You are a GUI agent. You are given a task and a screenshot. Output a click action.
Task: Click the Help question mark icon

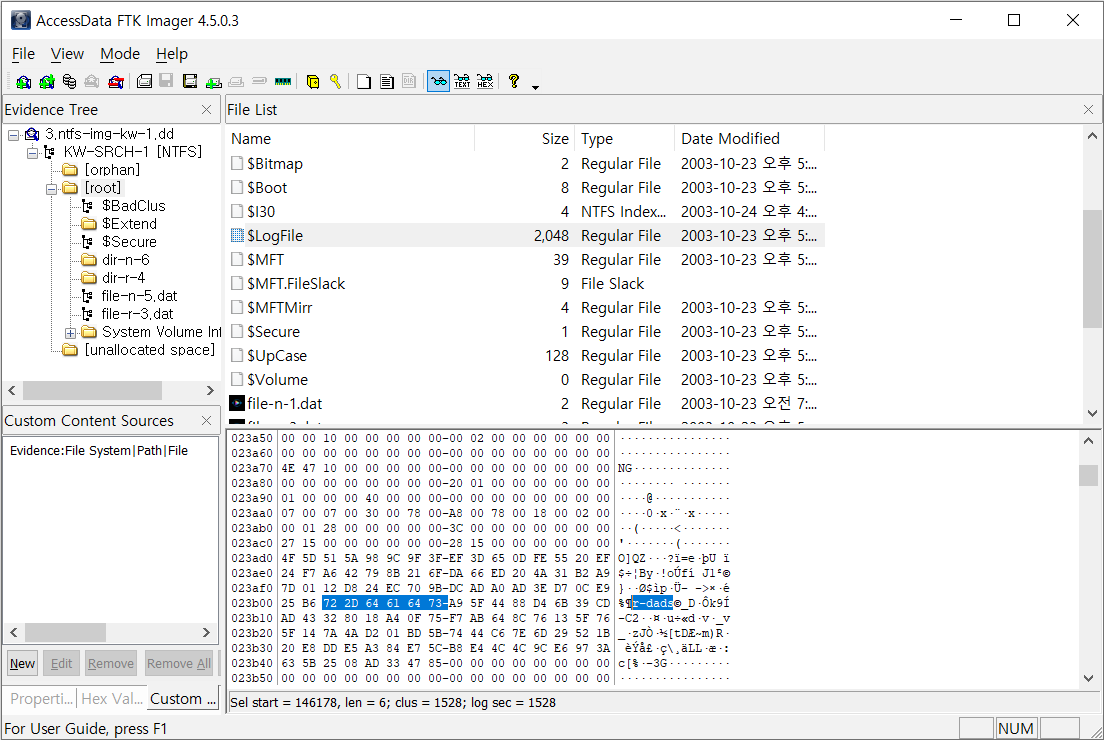[514, 82]
